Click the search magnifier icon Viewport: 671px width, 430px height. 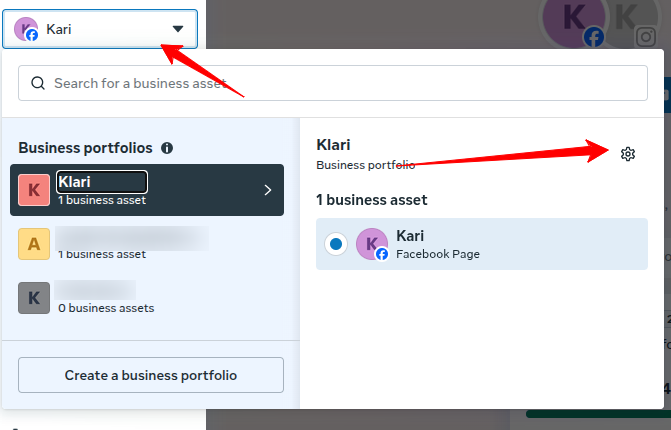(38, 84)
